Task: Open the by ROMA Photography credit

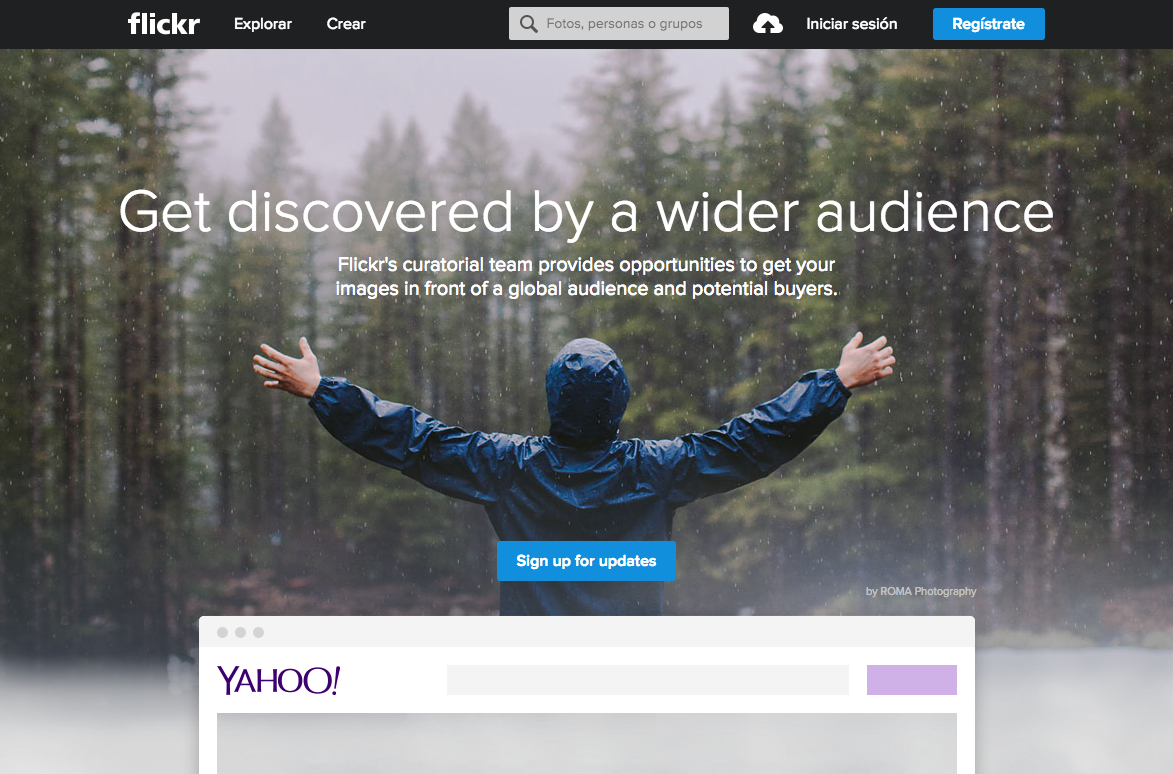Action: coord(921,591)
